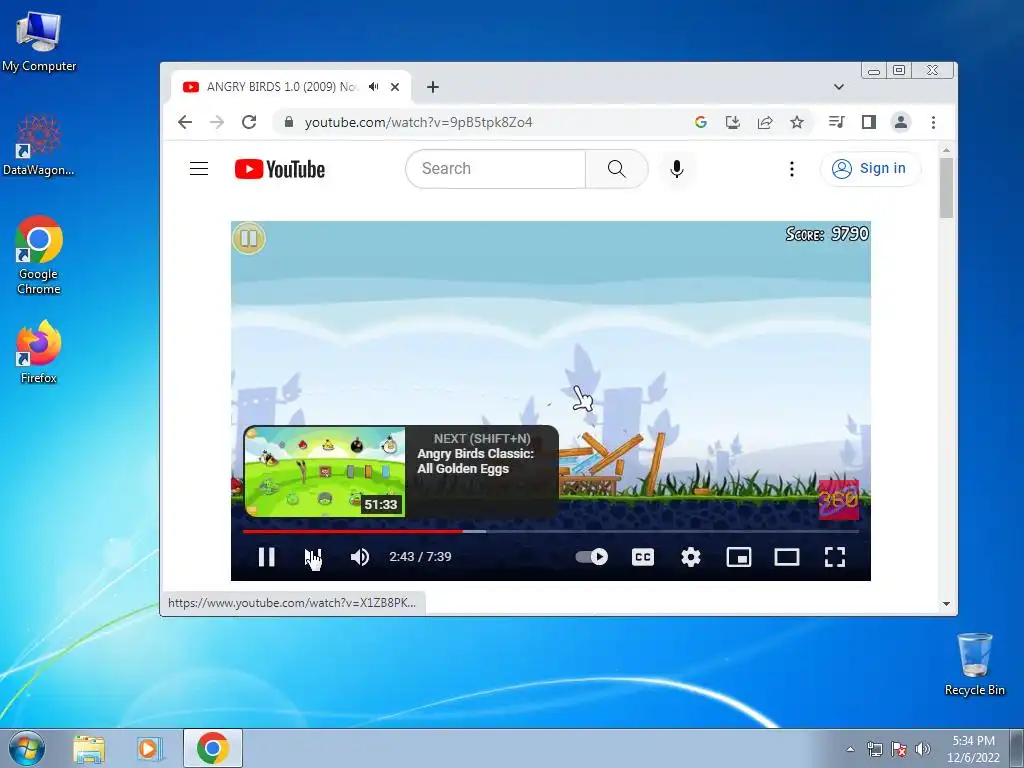Image resolution: width=1024 pixels, height=768 pixels.
Task: View site information lock icon
Action: click(x=289, y=122)
